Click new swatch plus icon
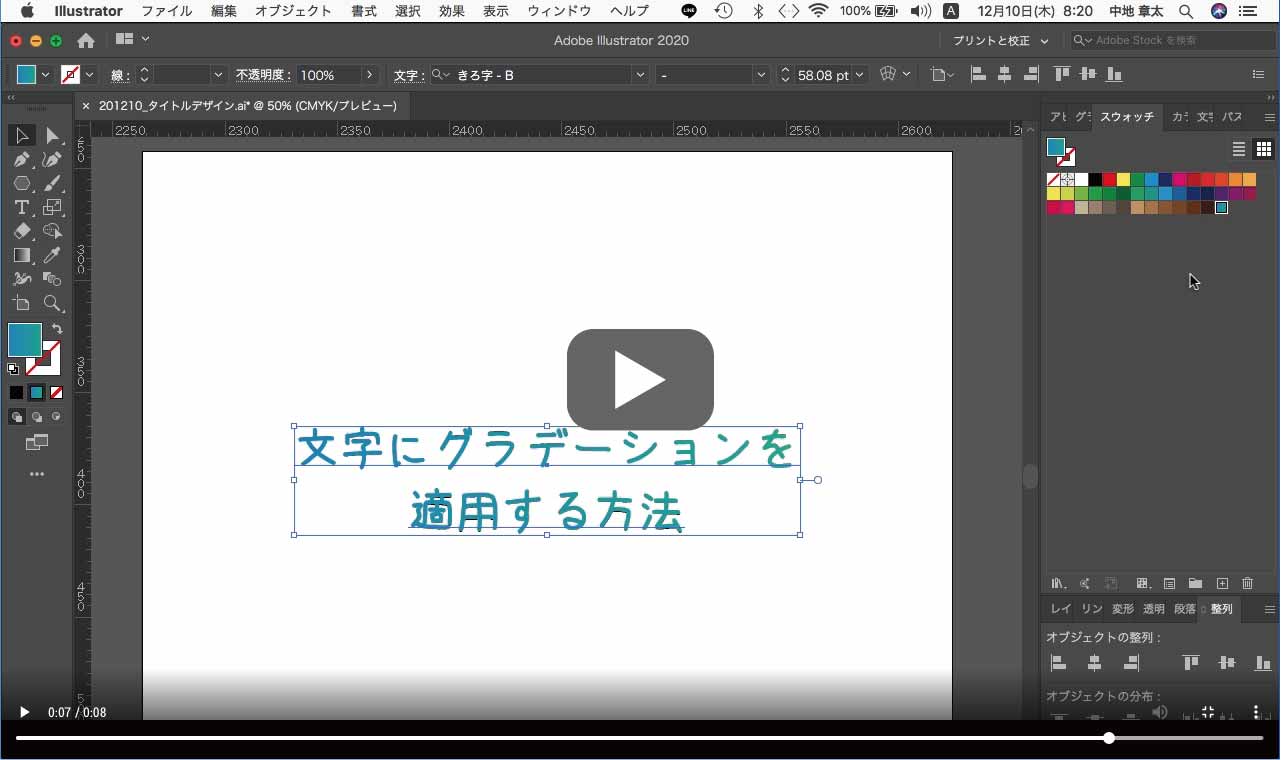Viewport: 1281px width, 760px height. (x=1222, y=583)
